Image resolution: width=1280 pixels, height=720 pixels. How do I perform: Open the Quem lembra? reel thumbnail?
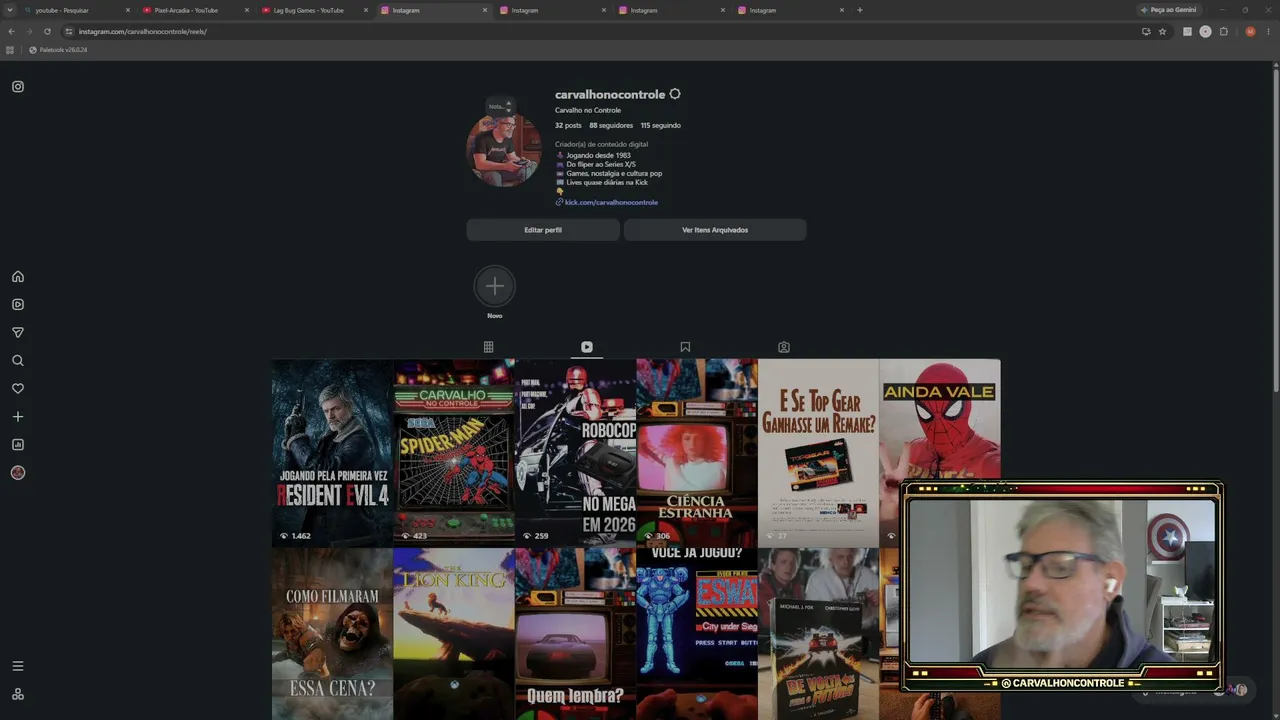pos(576,634)
